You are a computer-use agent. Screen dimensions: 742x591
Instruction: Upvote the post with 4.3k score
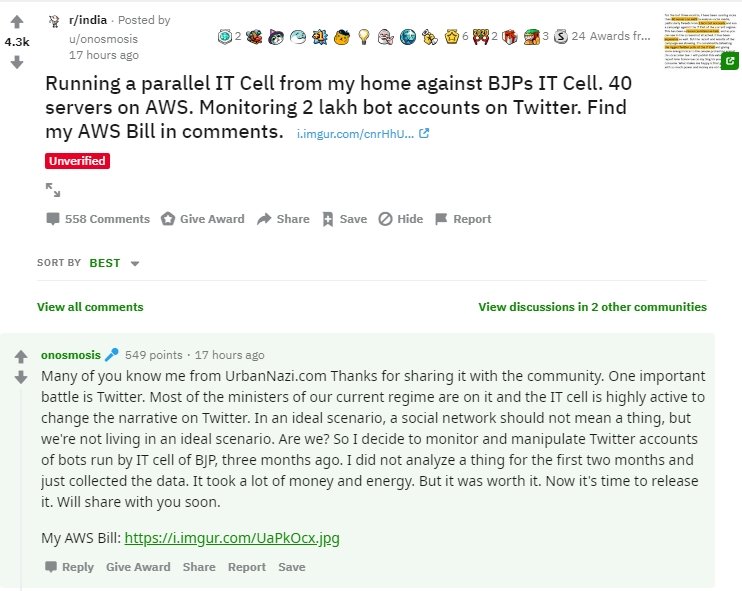tap(17, 22)
